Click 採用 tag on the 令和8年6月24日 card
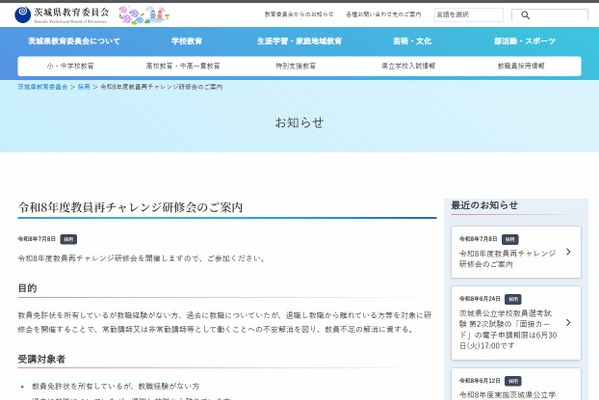 pyautogui.click(x=513, y=299)
